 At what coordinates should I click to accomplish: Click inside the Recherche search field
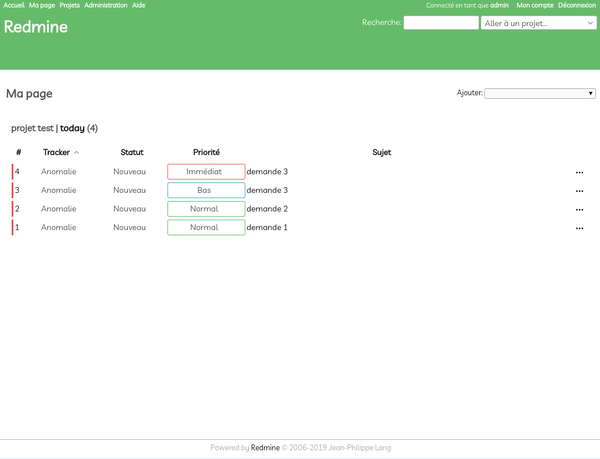coord(440,22)
